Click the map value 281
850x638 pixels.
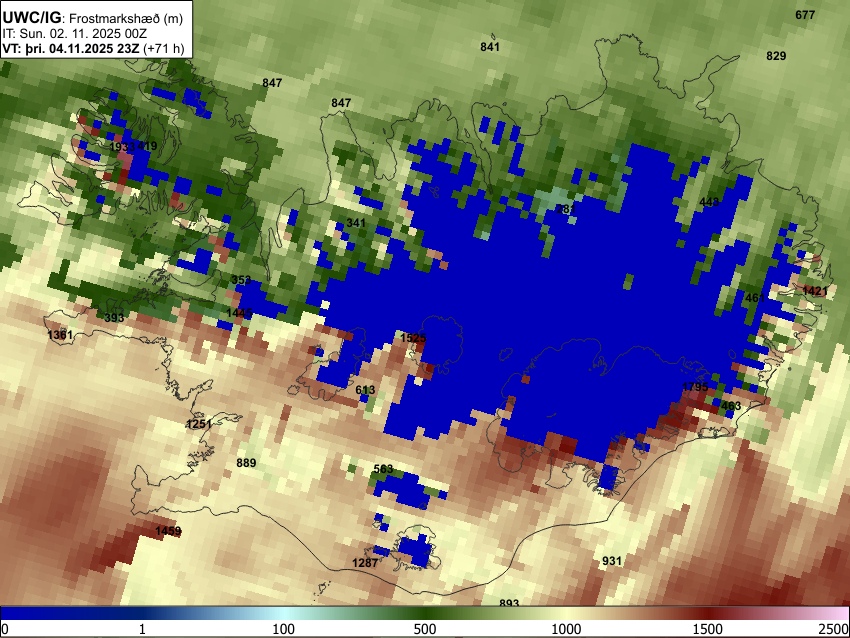point(565,209)
